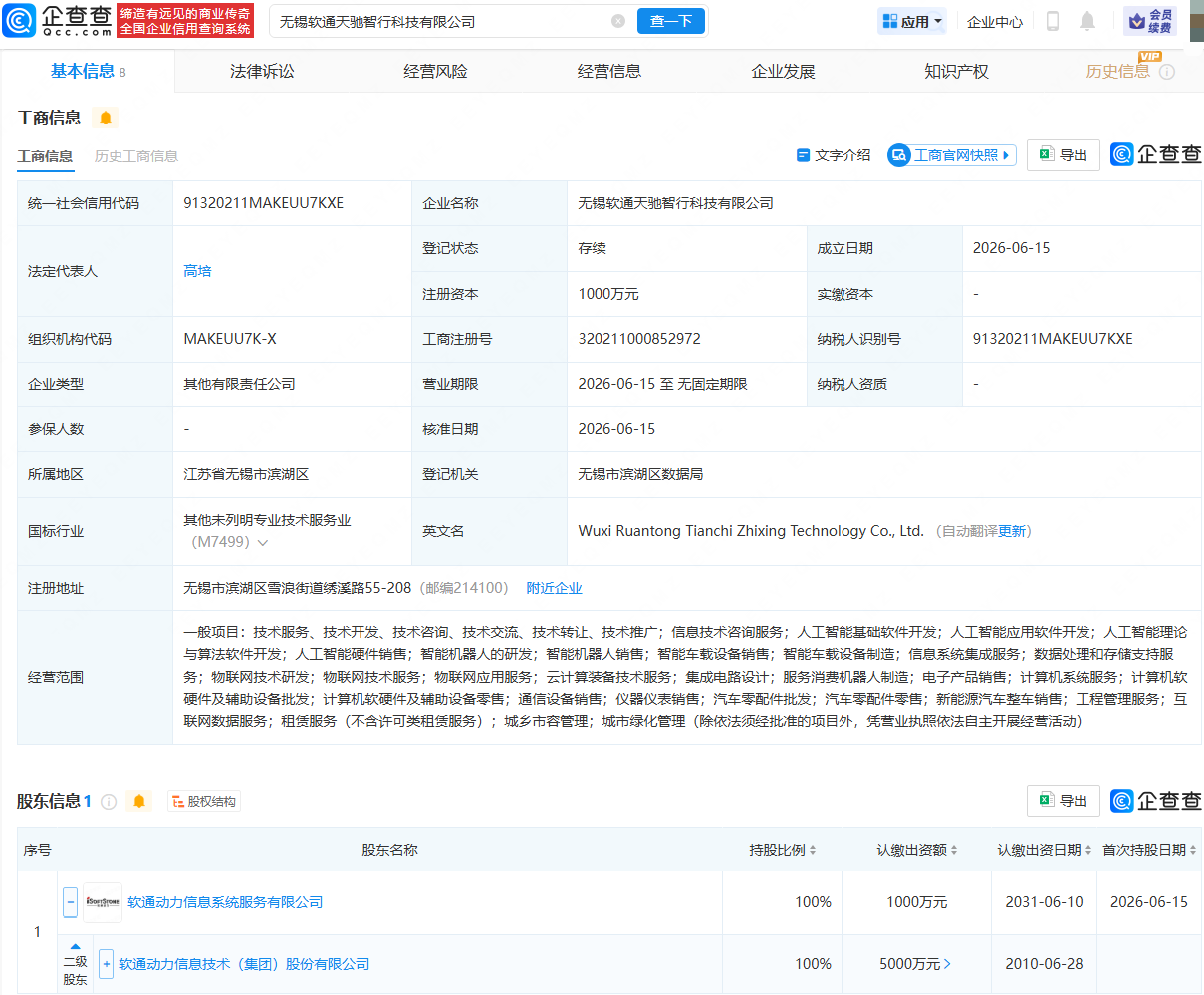Open legal representative 高培 link

pyautogui.click(x=197, y=271)
